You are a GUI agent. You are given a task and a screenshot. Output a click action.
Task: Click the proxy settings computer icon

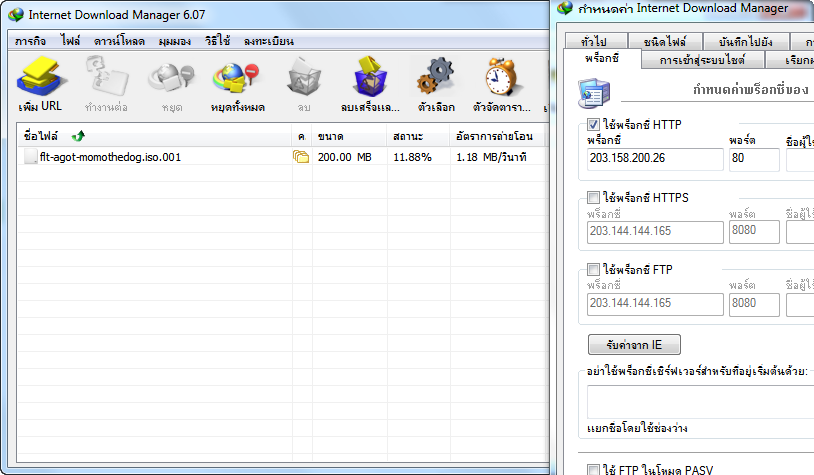[593, 93]
